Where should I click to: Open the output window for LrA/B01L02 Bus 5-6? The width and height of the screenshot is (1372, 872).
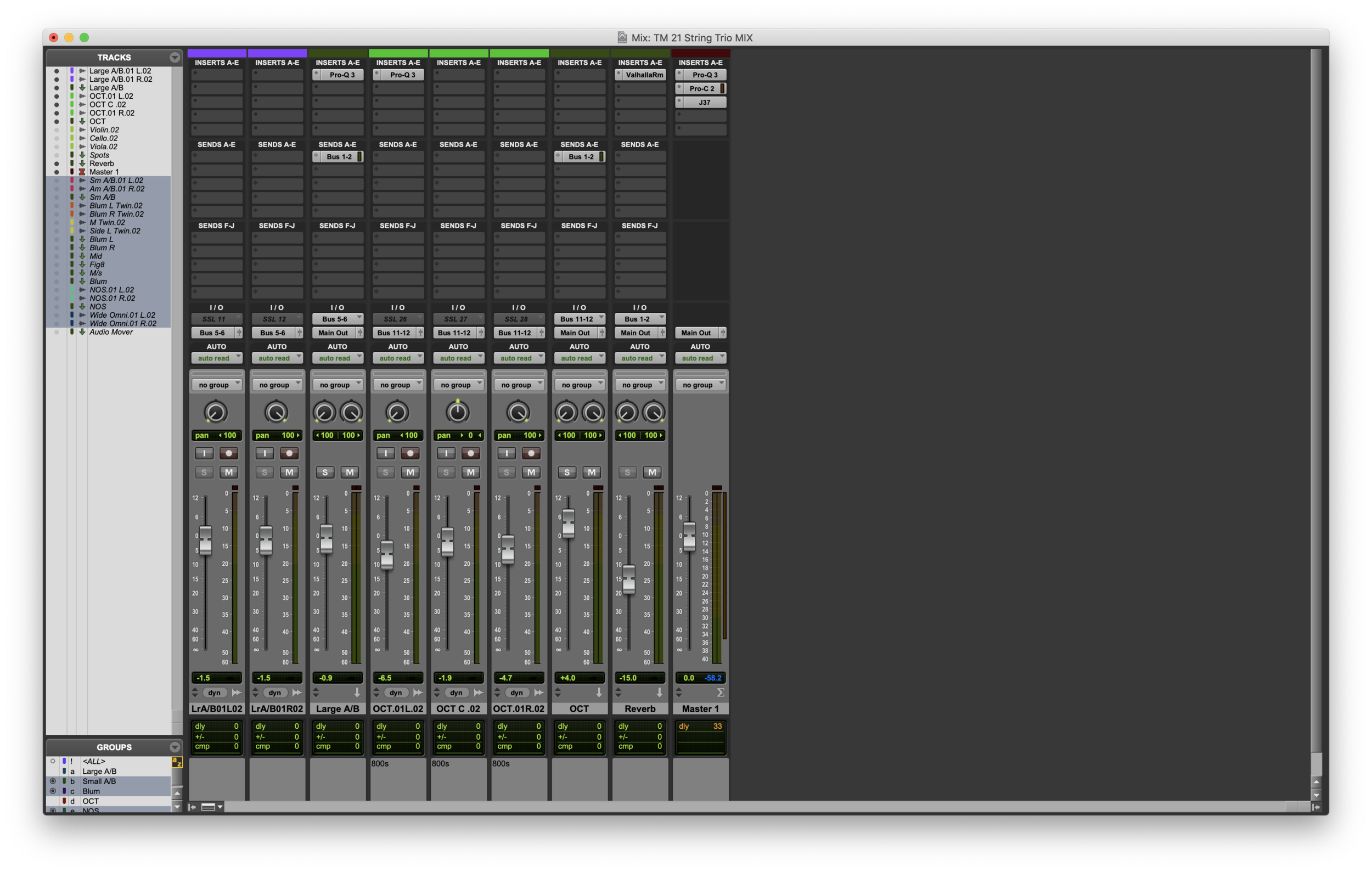(239, 333)
